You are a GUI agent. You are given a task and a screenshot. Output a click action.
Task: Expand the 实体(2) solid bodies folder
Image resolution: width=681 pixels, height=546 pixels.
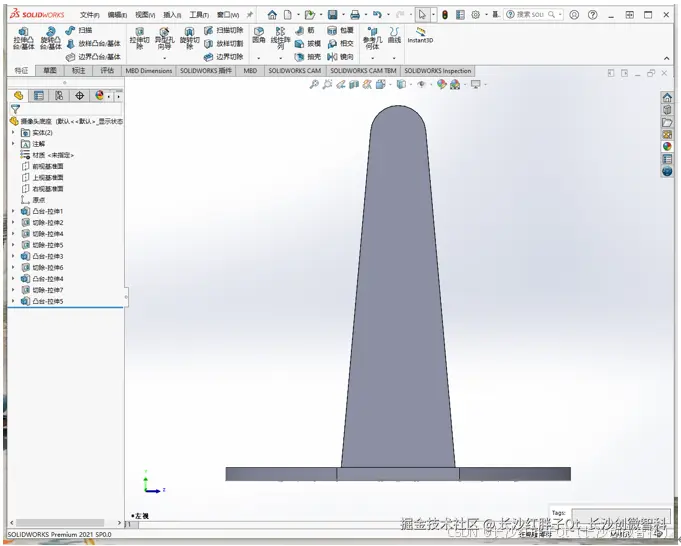point(13,132)
